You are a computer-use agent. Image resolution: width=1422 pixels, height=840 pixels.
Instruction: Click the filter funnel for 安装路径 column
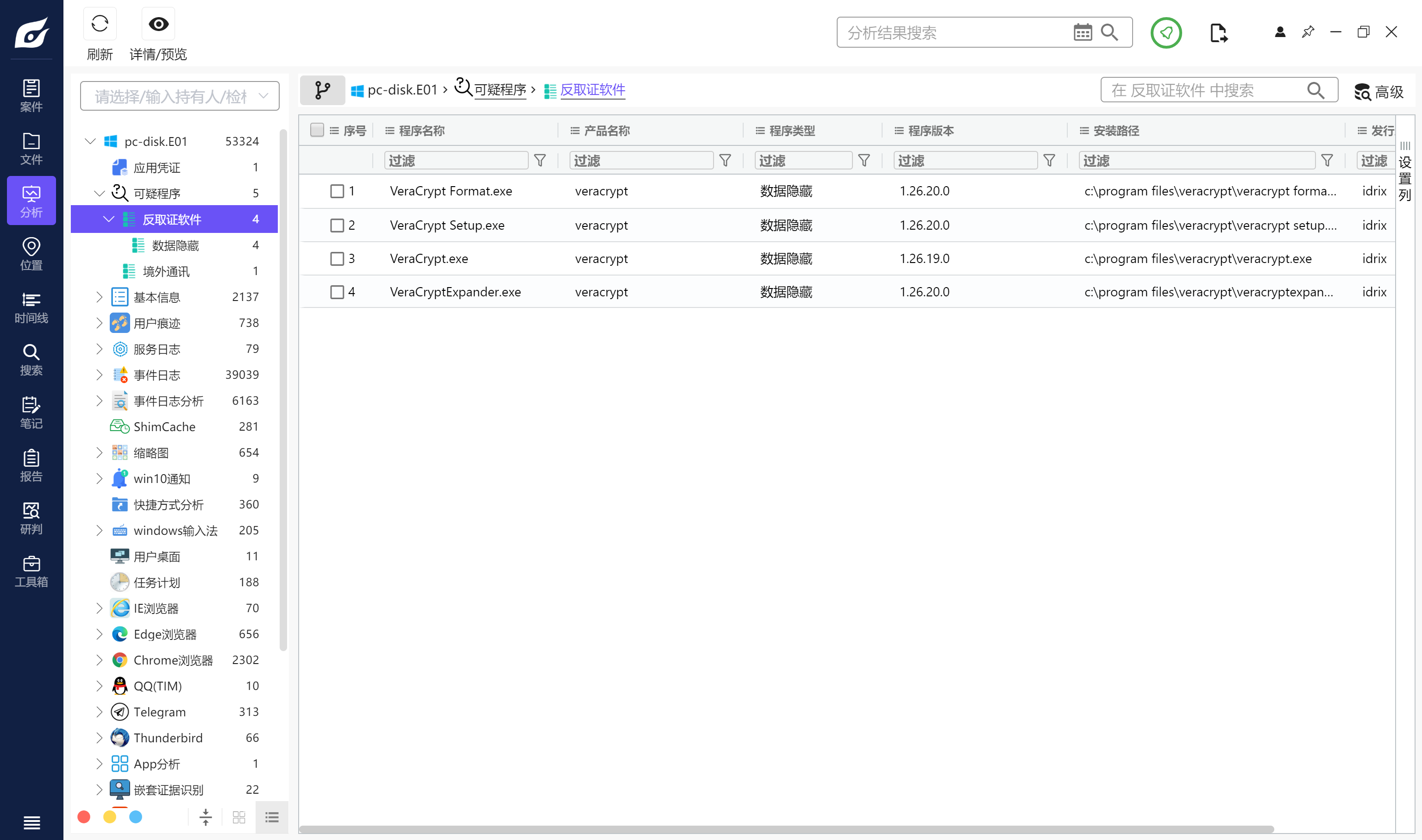[x=1328, y=161]
